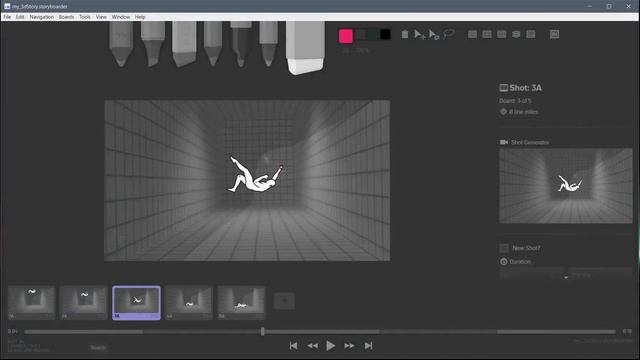Click the Boards button at bottom left
This screenshot has height=360, width=640.
98,348
